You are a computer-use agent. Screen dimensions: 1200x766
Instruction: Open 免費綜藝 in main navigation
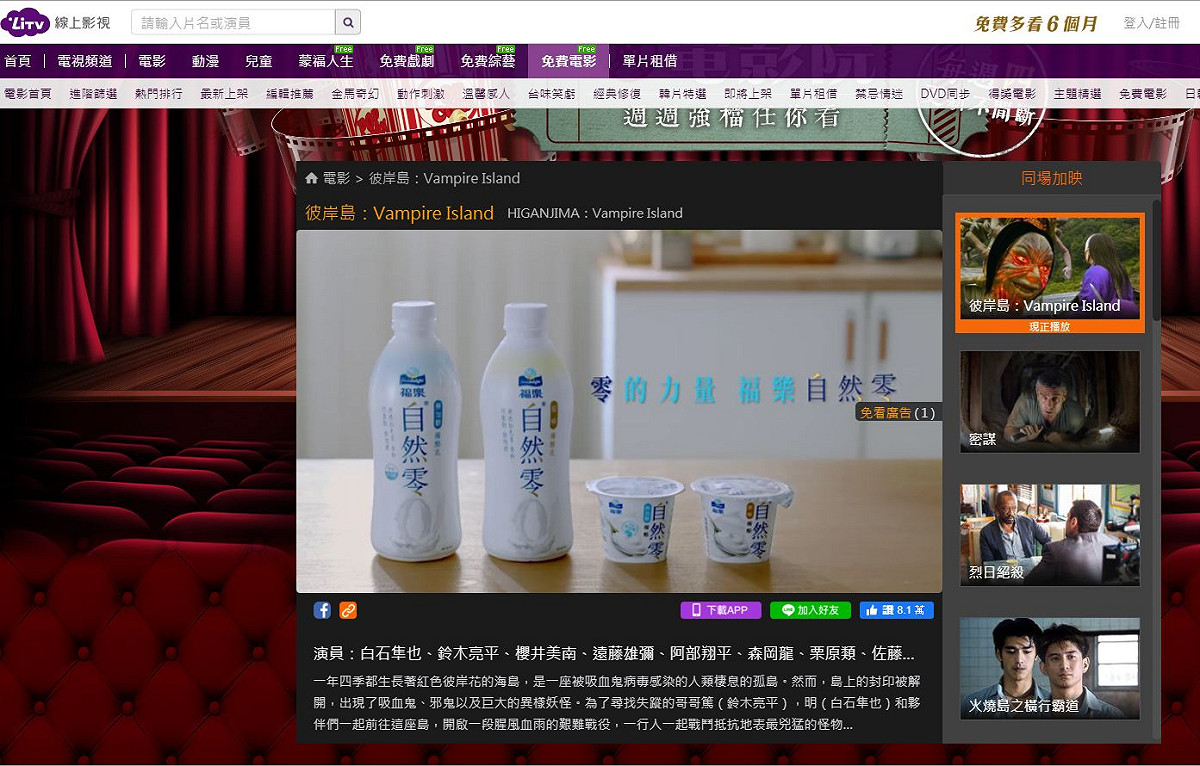[488, 61]
